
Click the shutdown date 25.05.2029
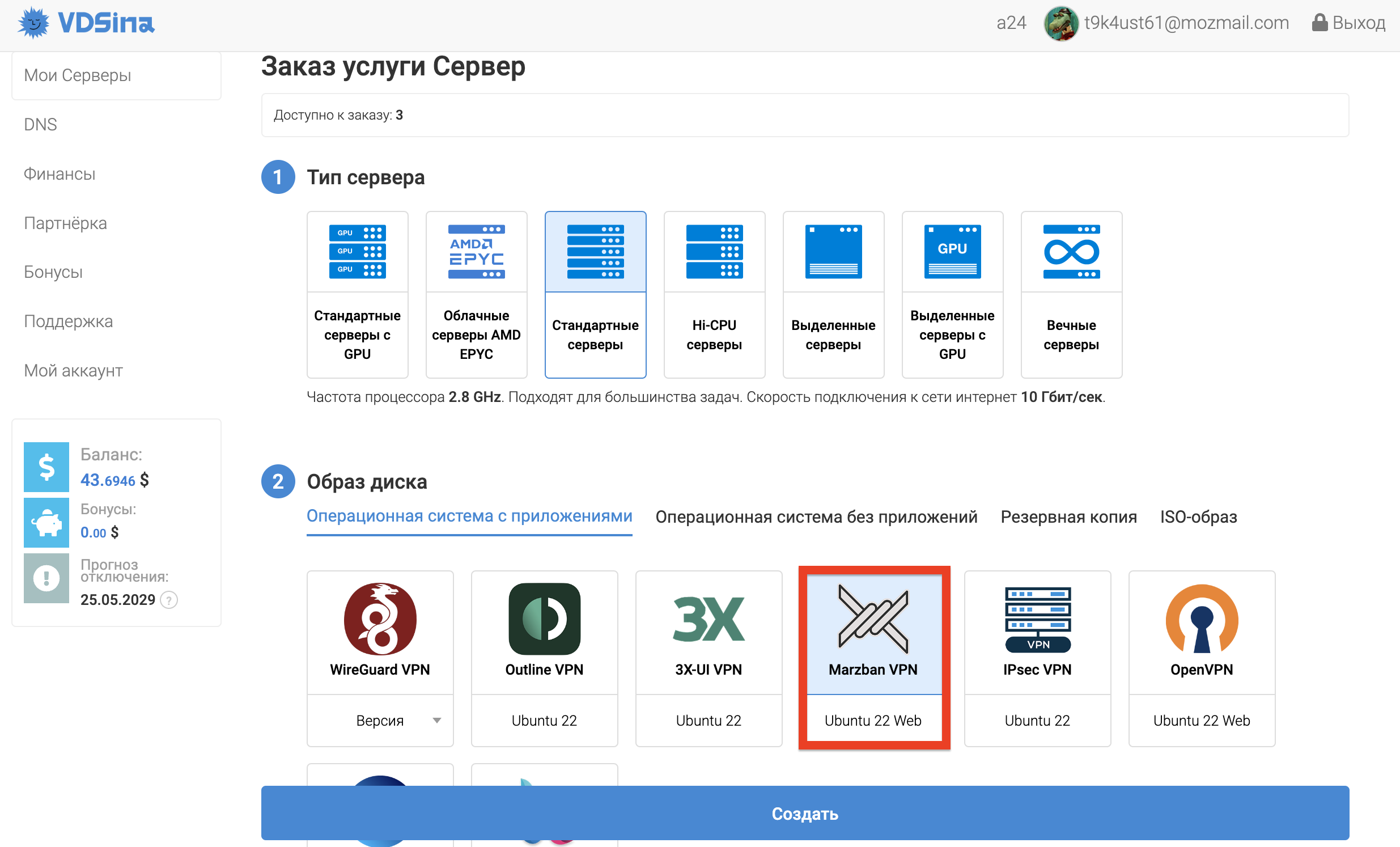pyautogui.click(x=118, y=600)
